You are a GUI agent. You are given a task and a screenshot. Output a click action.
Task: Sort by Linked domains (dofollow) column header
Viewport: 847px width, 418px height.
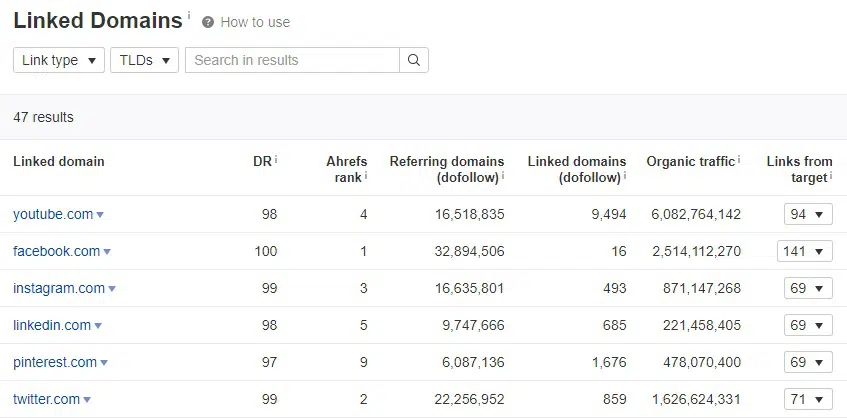[576, 169]
